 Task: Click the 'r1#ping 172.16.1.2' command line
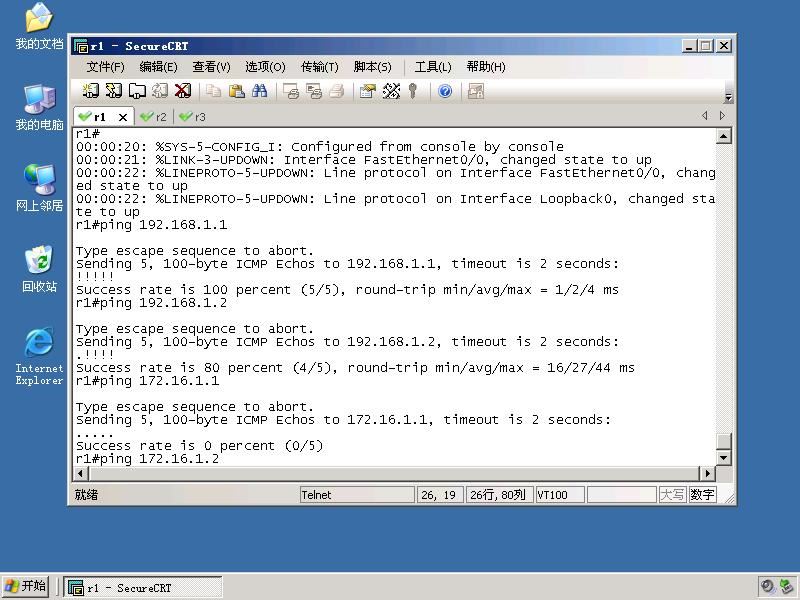[x=147, y=458]
